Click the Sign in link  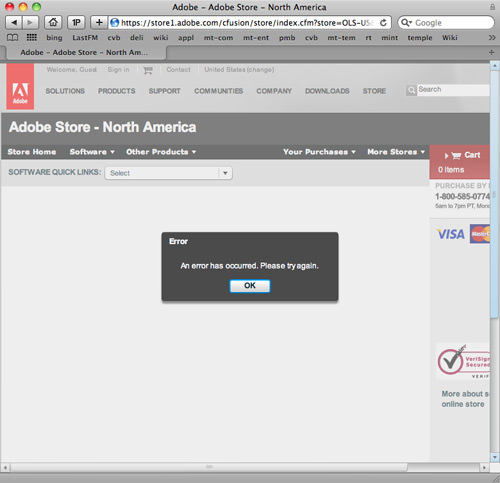(118, 70)
